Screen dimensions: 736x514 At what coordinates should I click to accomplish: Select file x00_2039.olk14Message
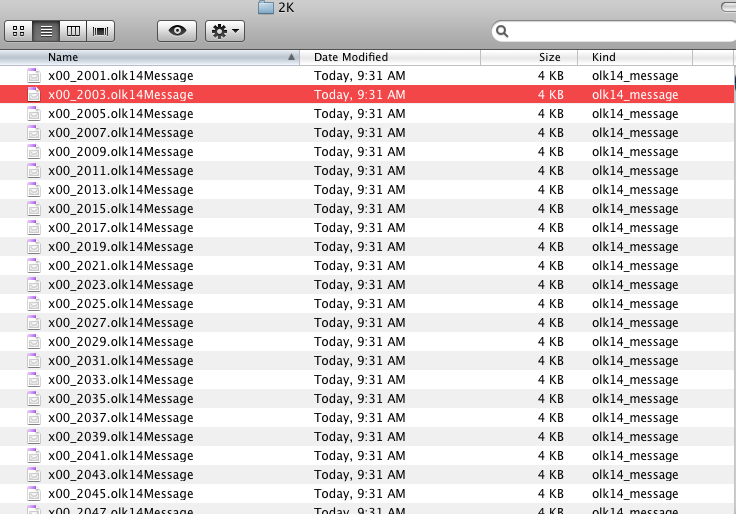(x=366, y=437)
